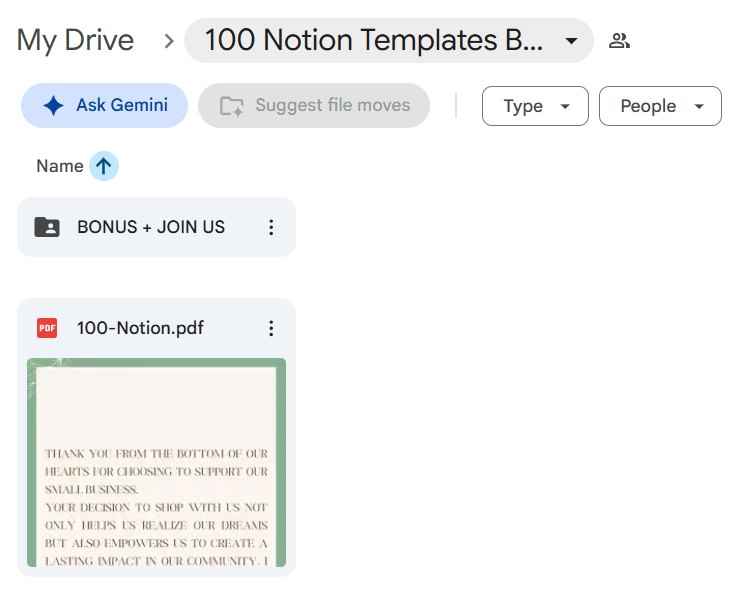Go back to My Drive breadcrumb

point(75,40)
